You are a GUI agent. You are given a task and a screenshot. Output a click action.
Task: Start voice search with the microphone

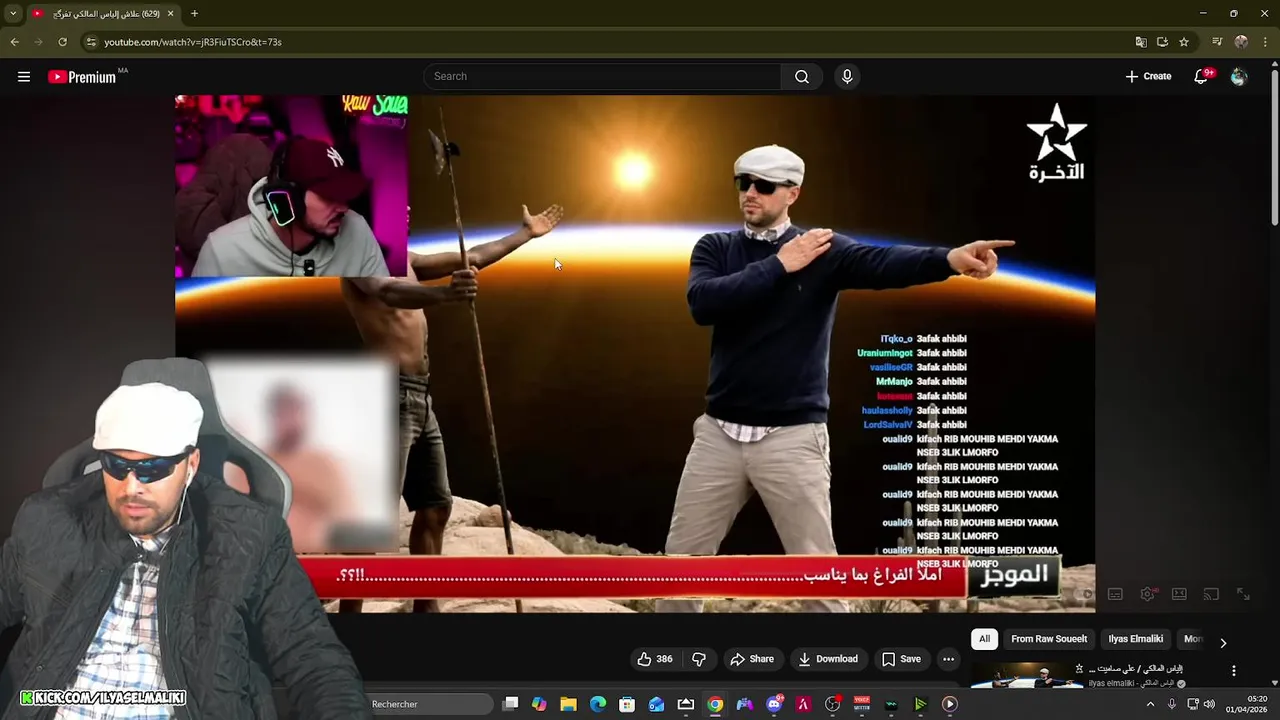point(847,76)
